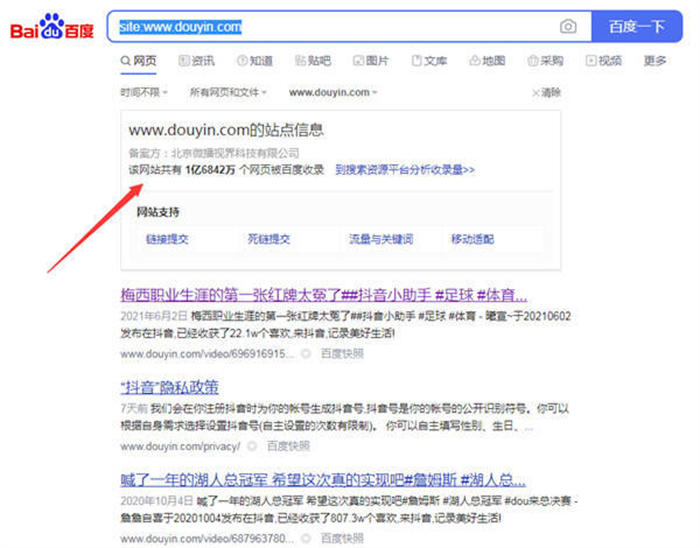Open 到搜索资源平台分析收录量 link
The image size is (700, 548).
coord(405,170)
